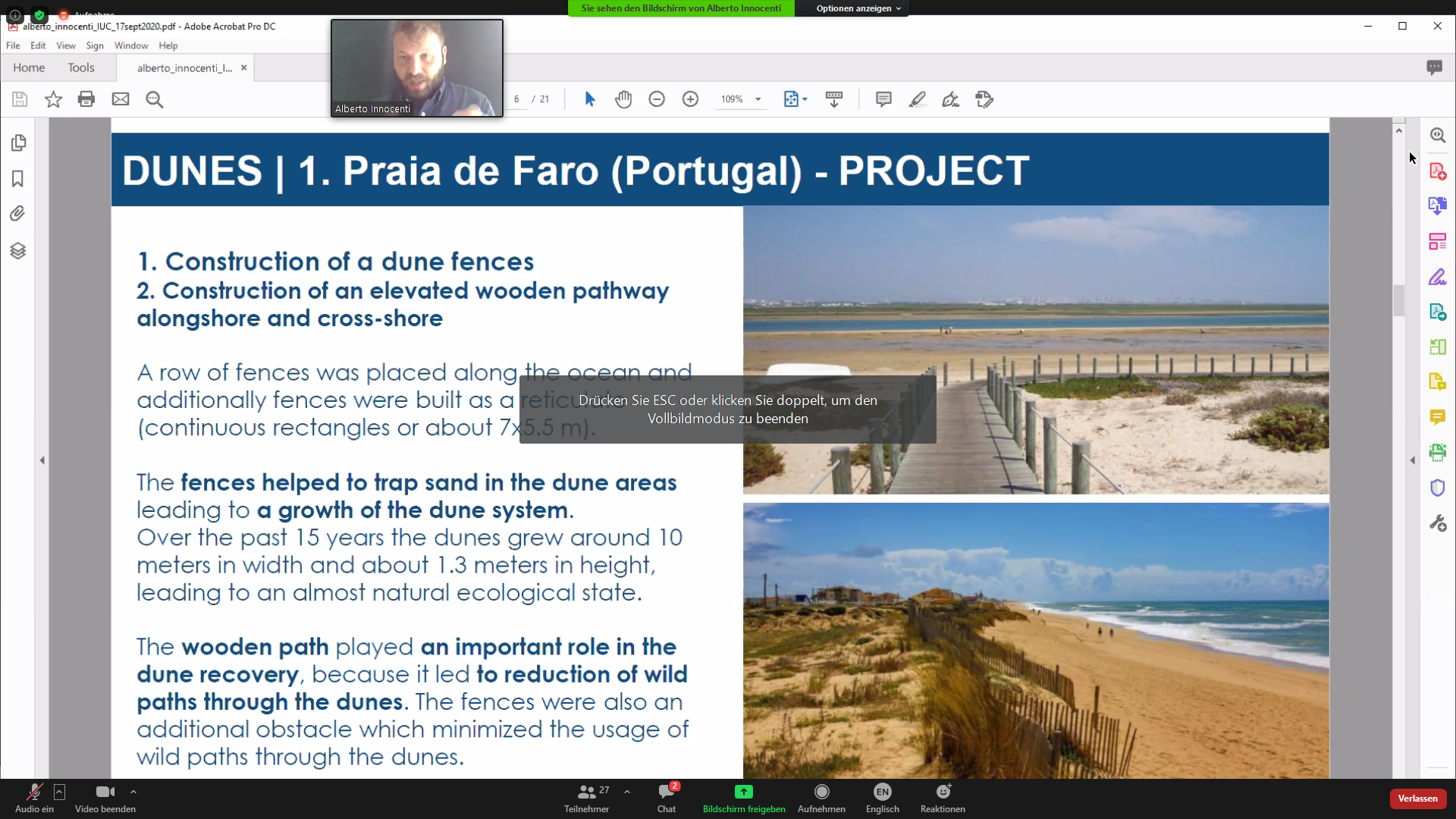Expand video options arrow next to Video beenden
The image size is (1456, 819).
click(x=133, y=791)
